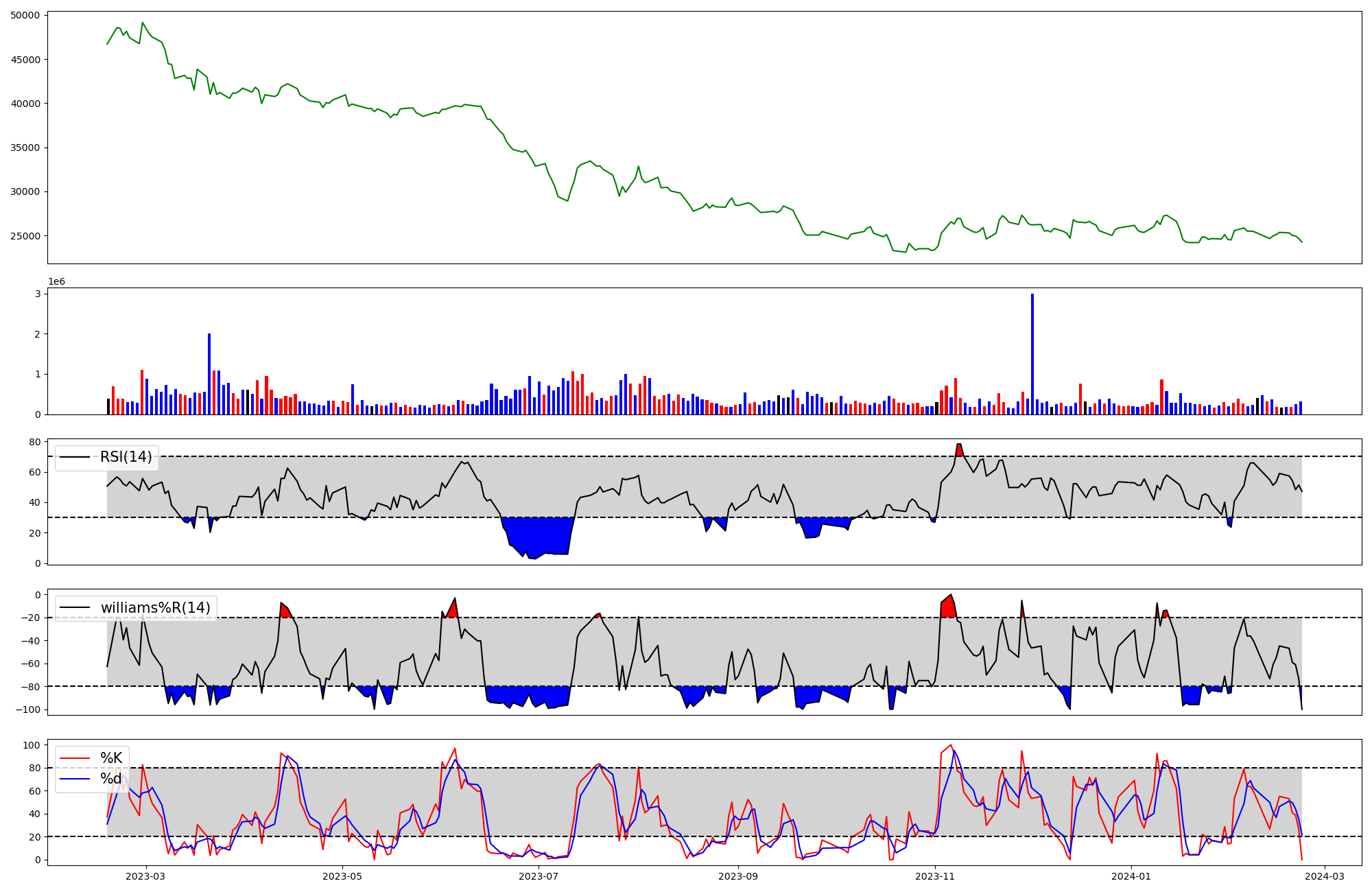Click the 2024-03 x-axis tick label
Viewport: 1372px width, 892px height.
coord(1324,876)
